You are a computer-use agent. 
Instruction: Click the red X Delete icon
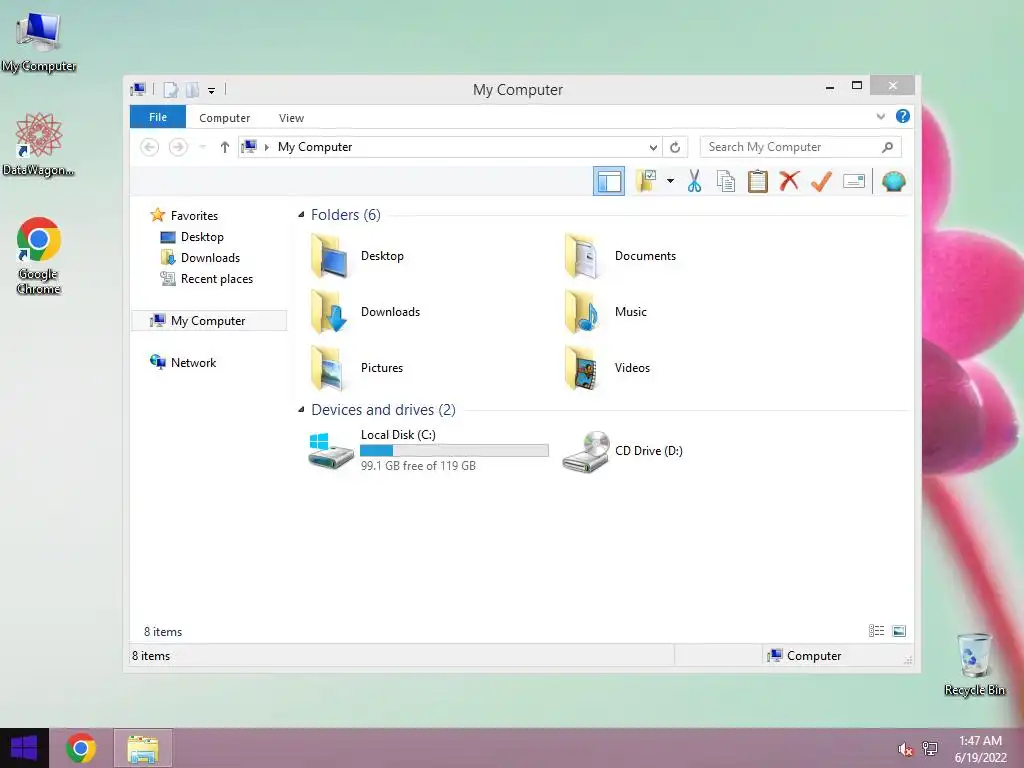tap(790, 181)
